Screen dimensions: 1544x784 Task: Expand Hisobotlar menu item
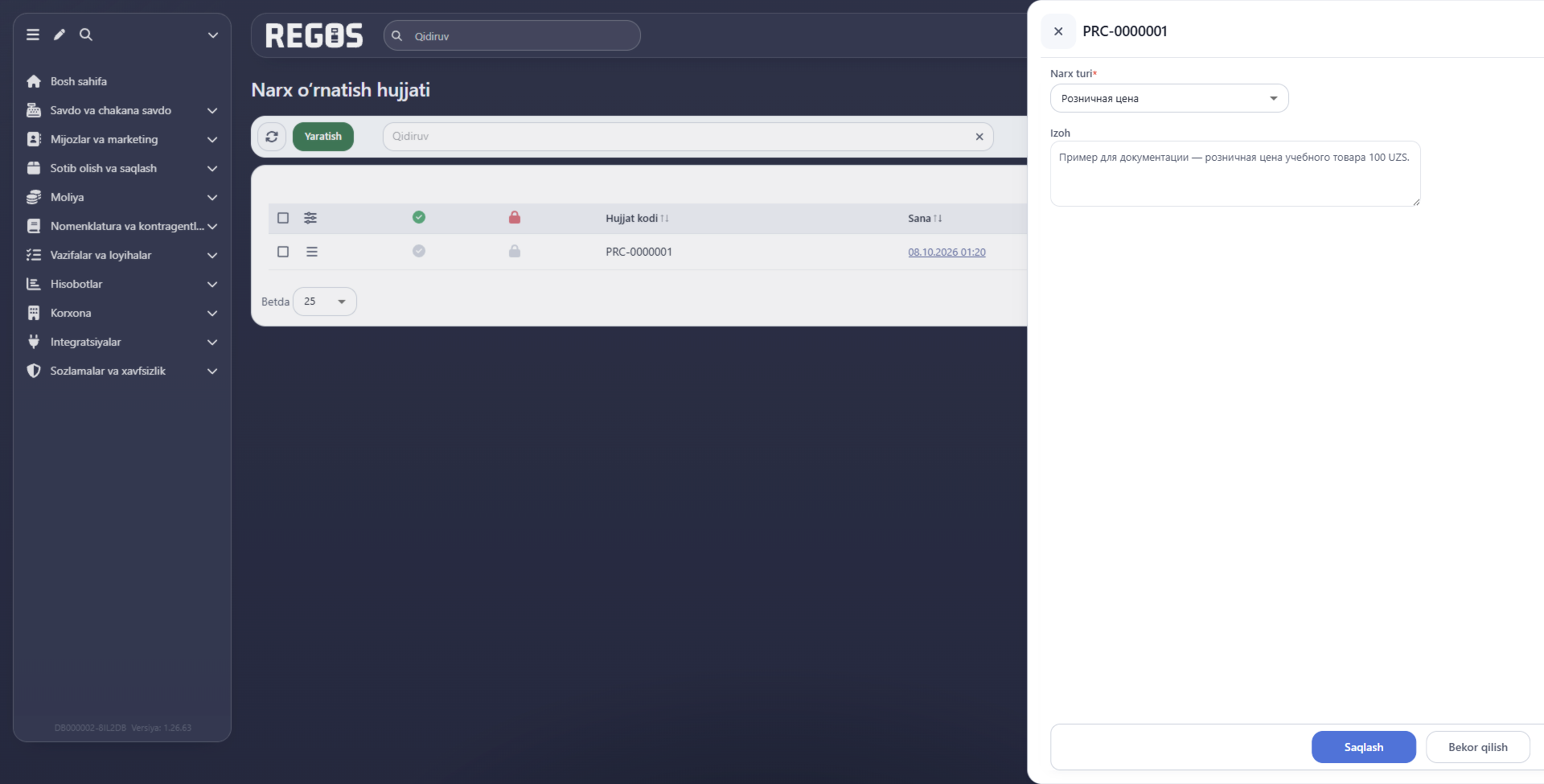click(122, 284)
